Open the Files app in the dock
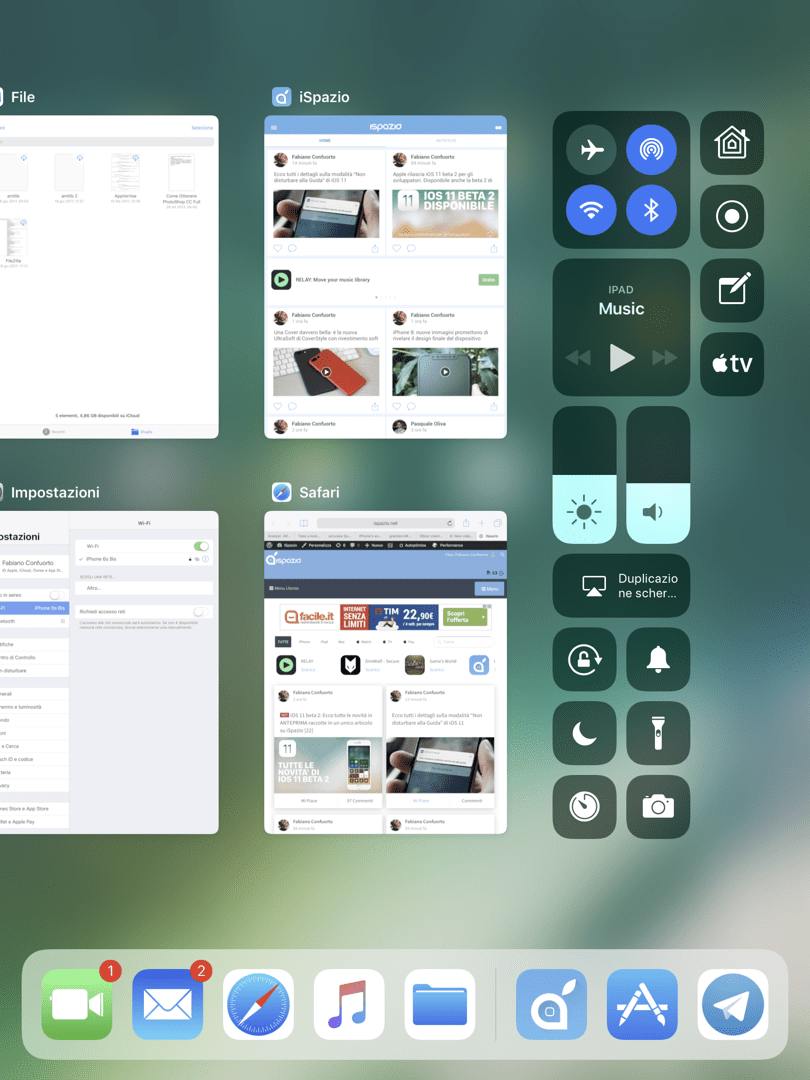 (439, 1004)
